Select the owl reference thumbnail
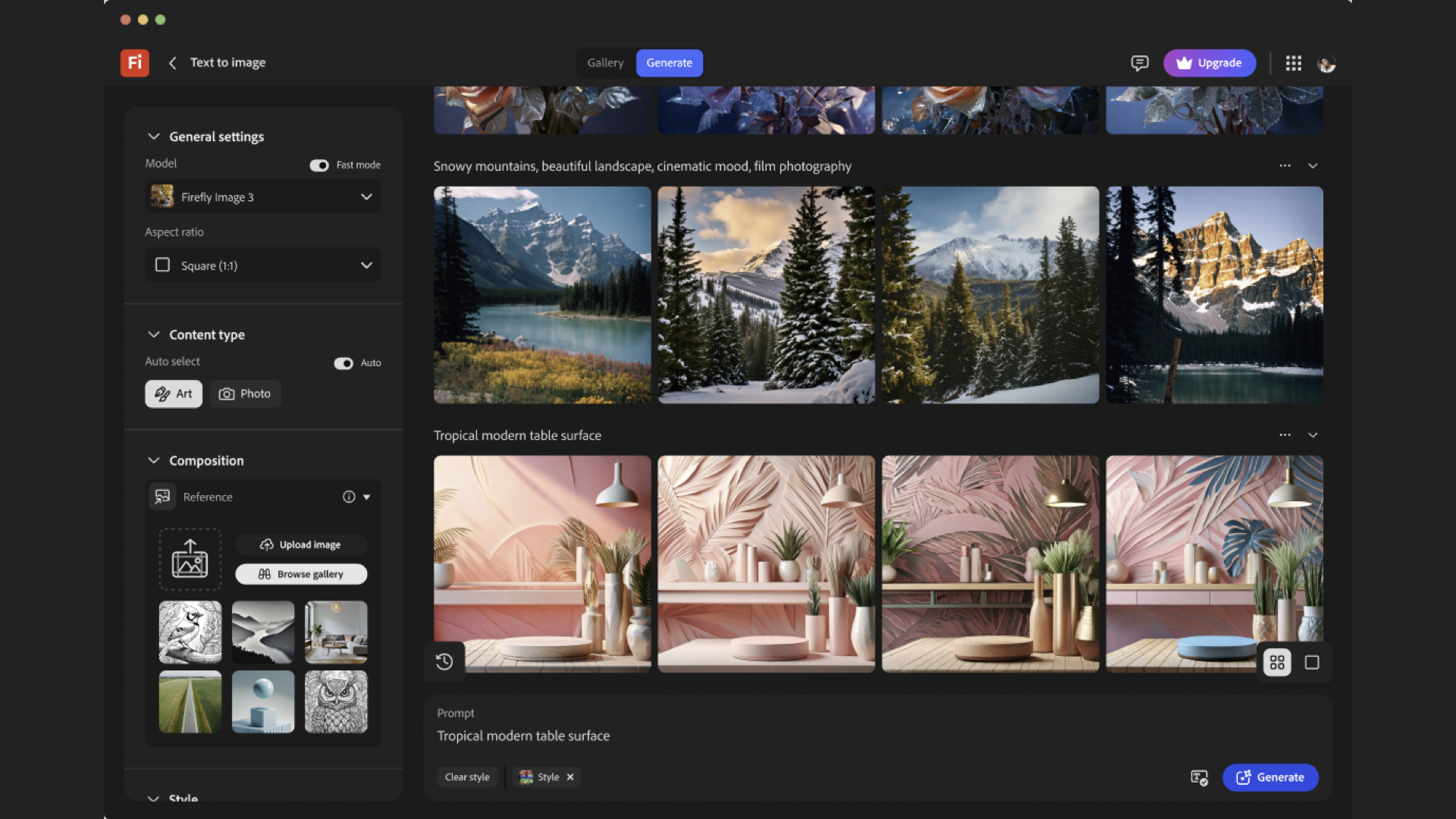 coord(336,701)
